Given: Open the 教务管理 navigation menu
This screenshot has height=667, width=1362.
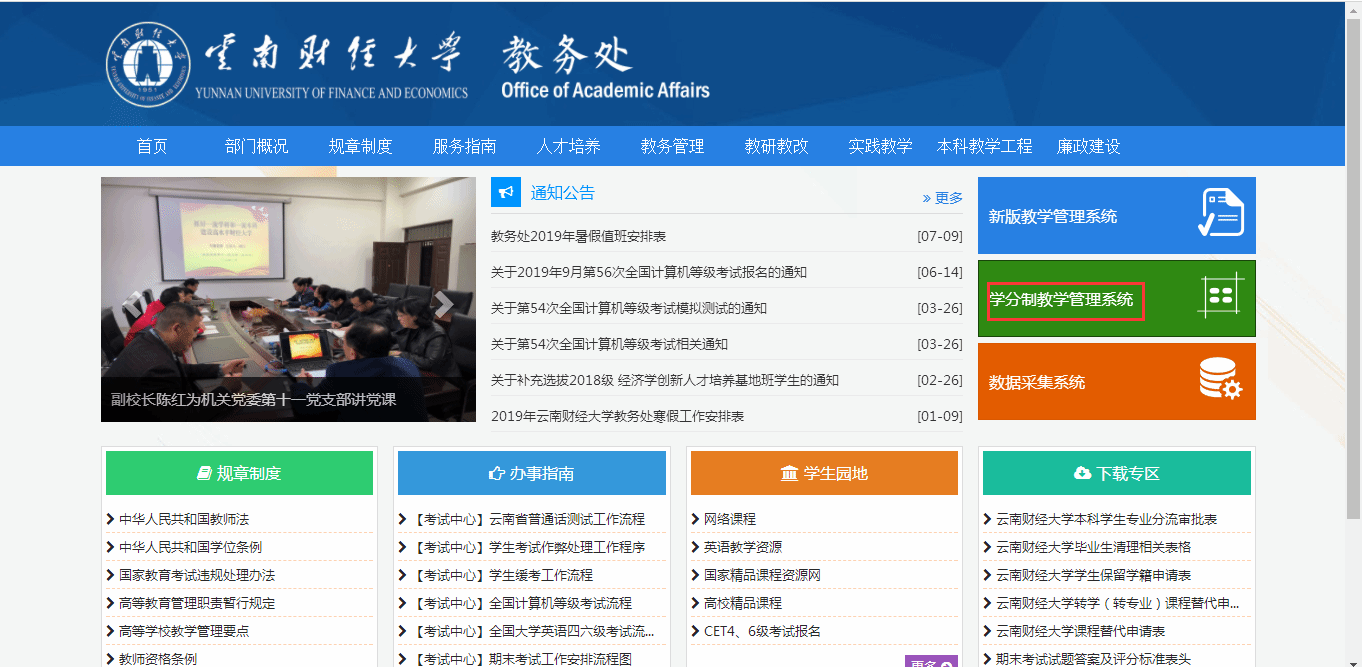Looking at the screenshot, I should [672, 146].
